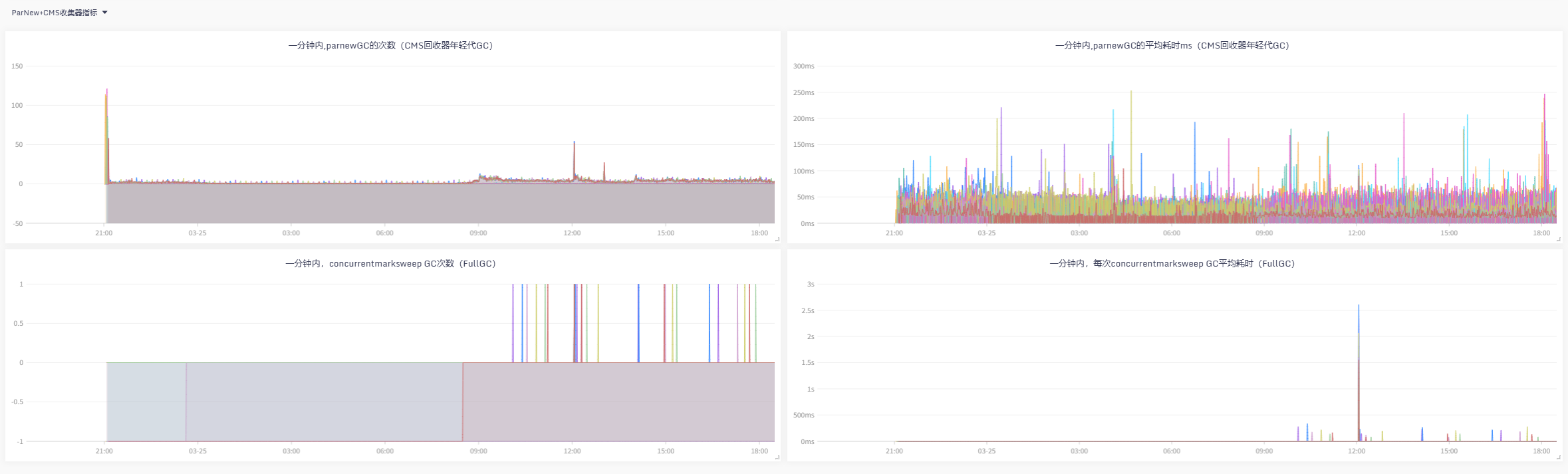1568x474 pixels.
Task: Grab the concurrentmarksweep GC次数 panel resize handle
Action: 777,457
